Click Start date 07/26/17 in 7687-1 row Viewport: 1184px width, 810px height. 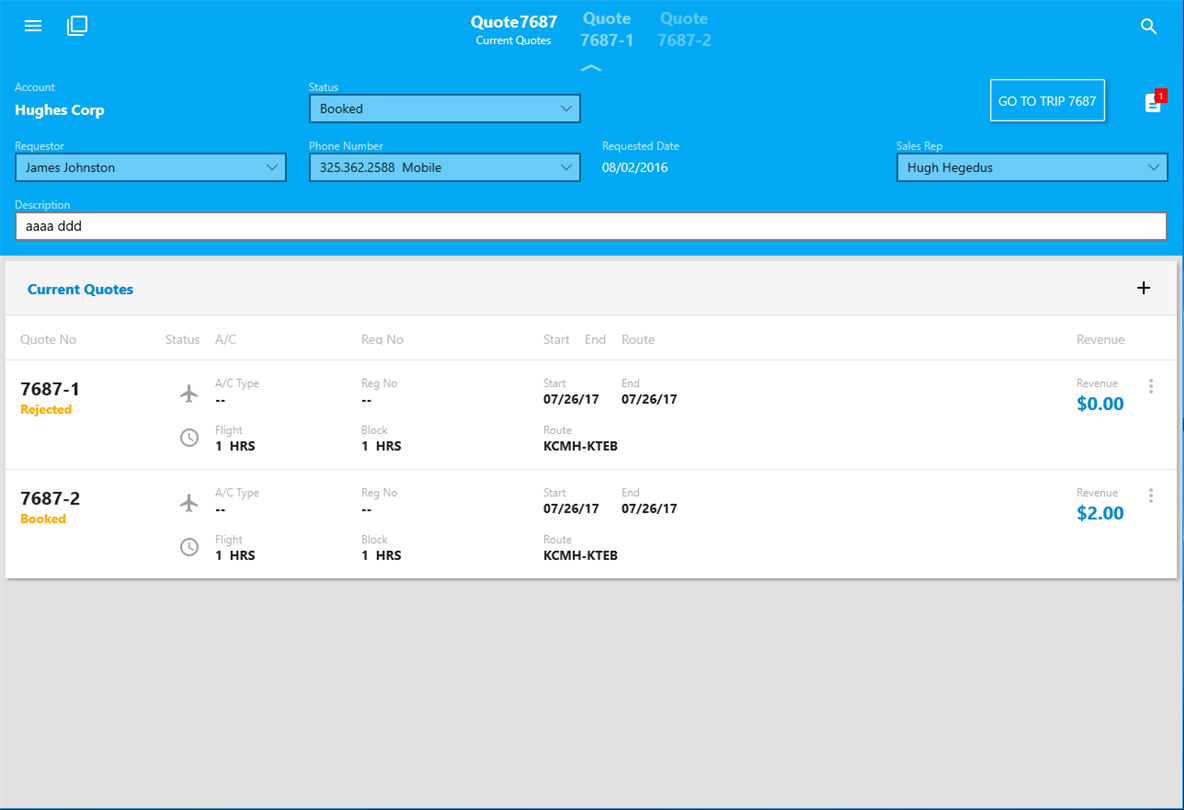pyautogui.click(x=571, y=399)
